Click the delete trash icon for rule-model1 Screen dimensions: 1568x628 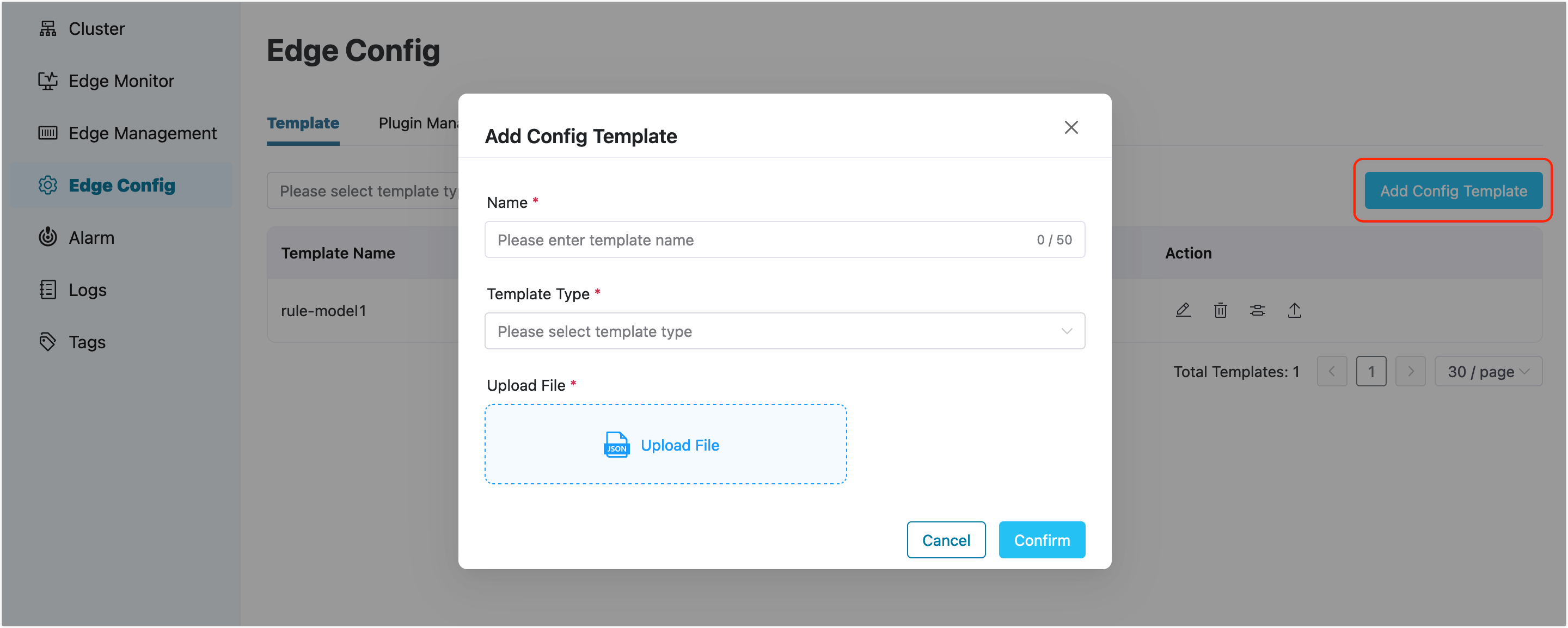tap(1220, 310)
